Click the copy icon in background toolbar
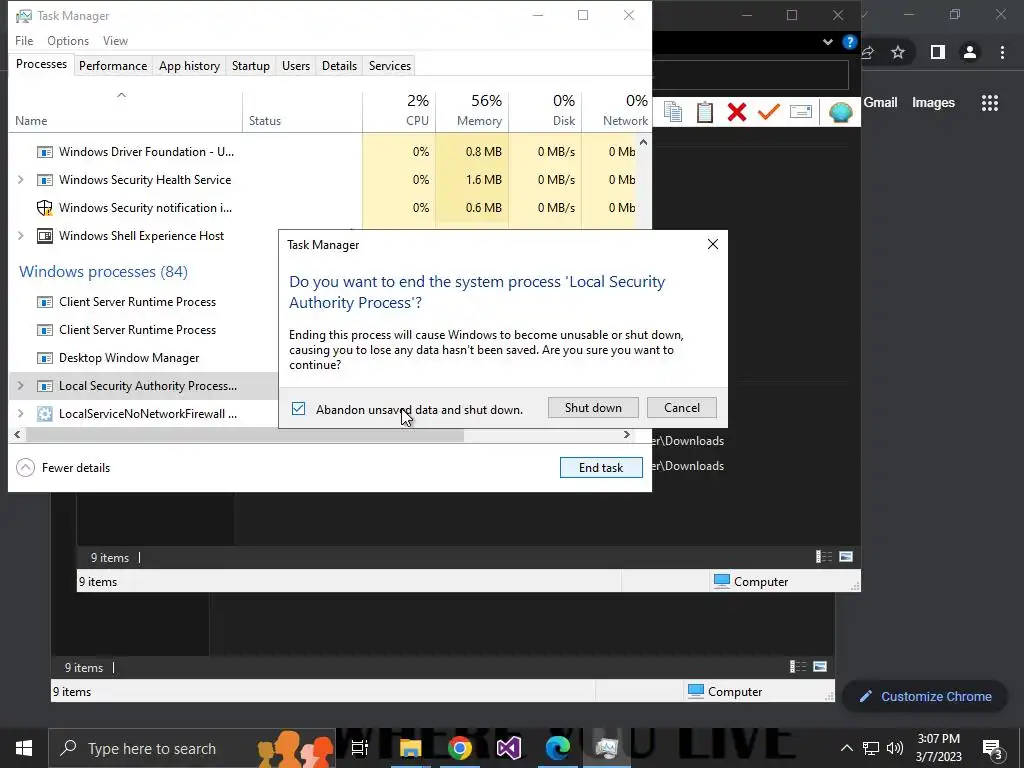The image size is (1024, 768). tap(673, 112)
